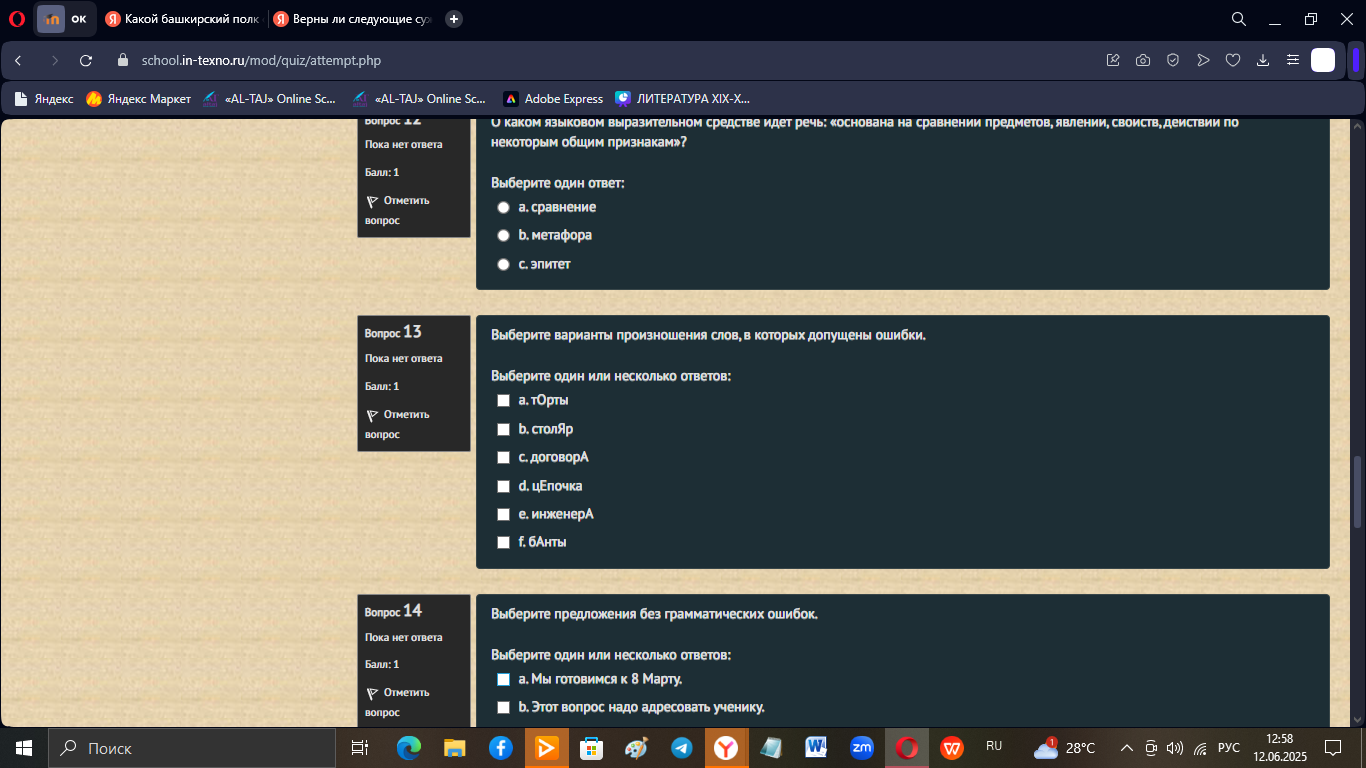Open WPS Office from the taskbar
The image size is (1366, 768).
(952, 748)
